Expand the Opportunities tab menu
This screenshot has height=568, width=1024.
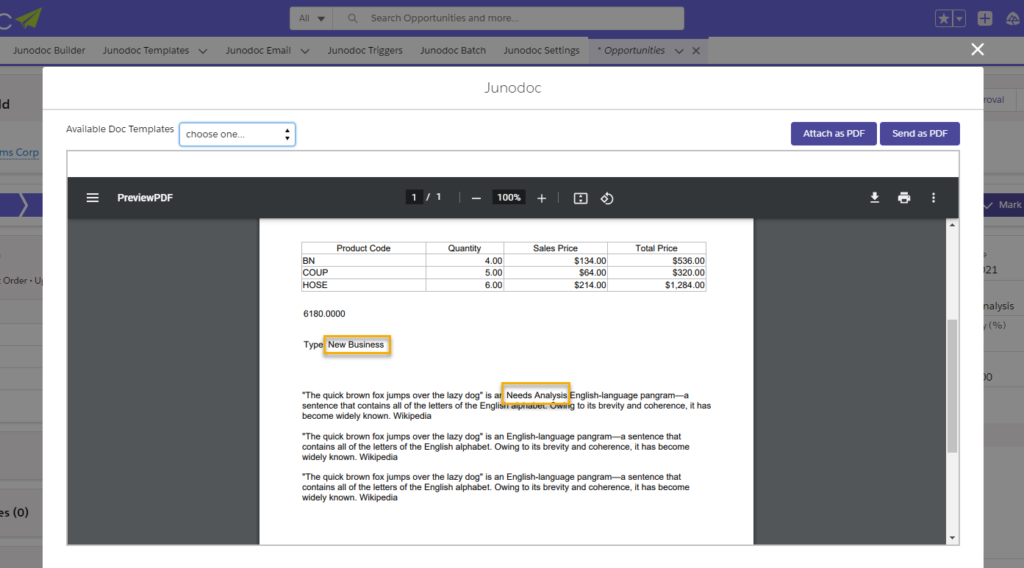pyautogui.click(x=679, y=51)
